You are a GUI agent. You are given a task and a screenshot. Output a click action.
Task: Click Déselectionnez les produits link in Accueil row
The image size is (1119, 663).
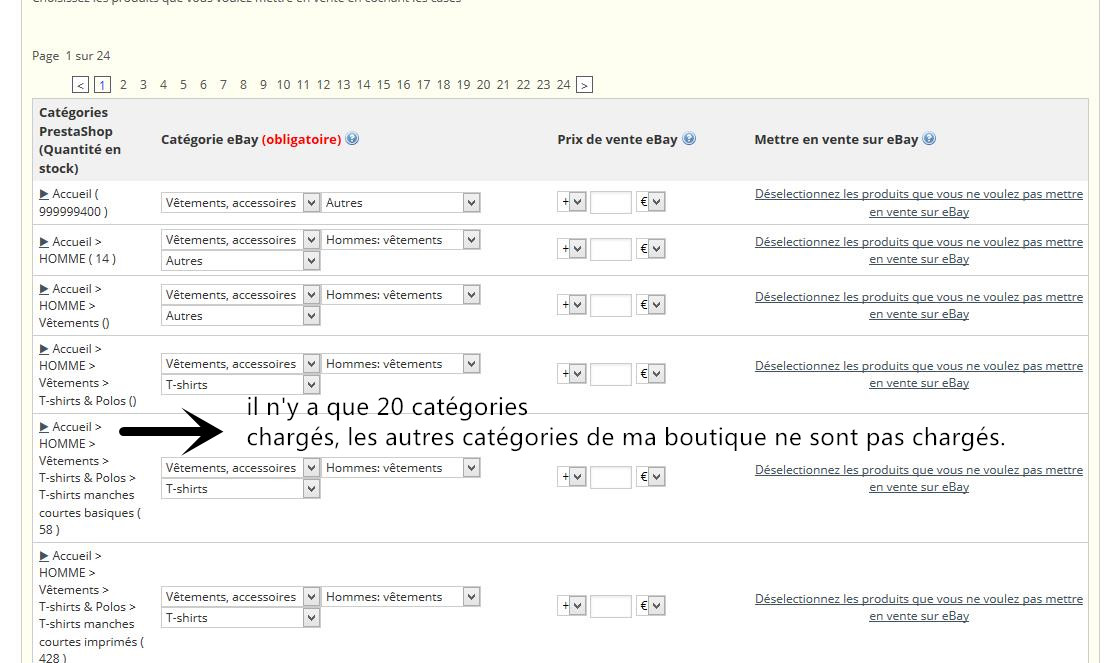click(918, 203)
